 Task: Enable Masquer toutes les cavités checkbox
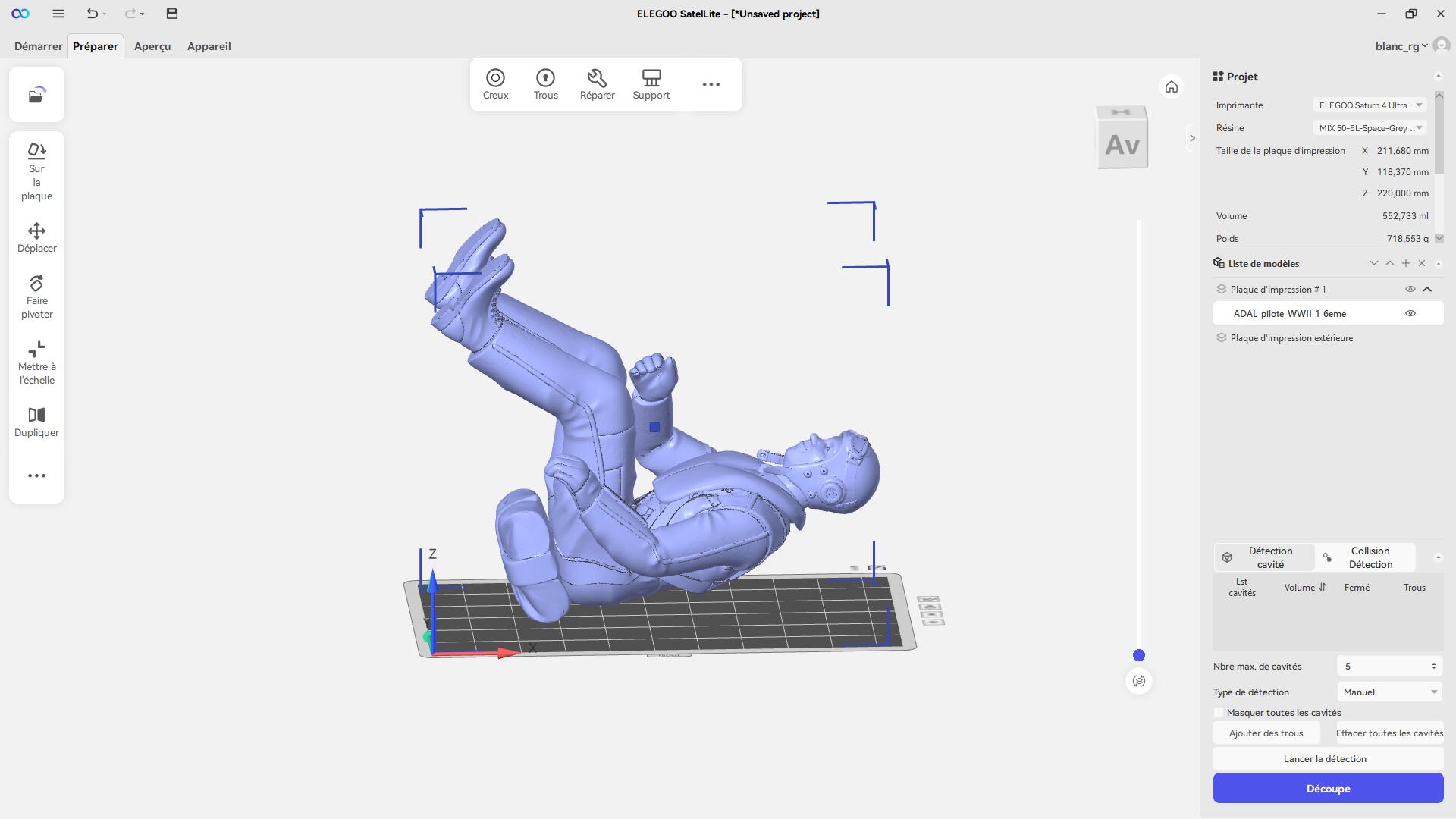point(1219,712)
